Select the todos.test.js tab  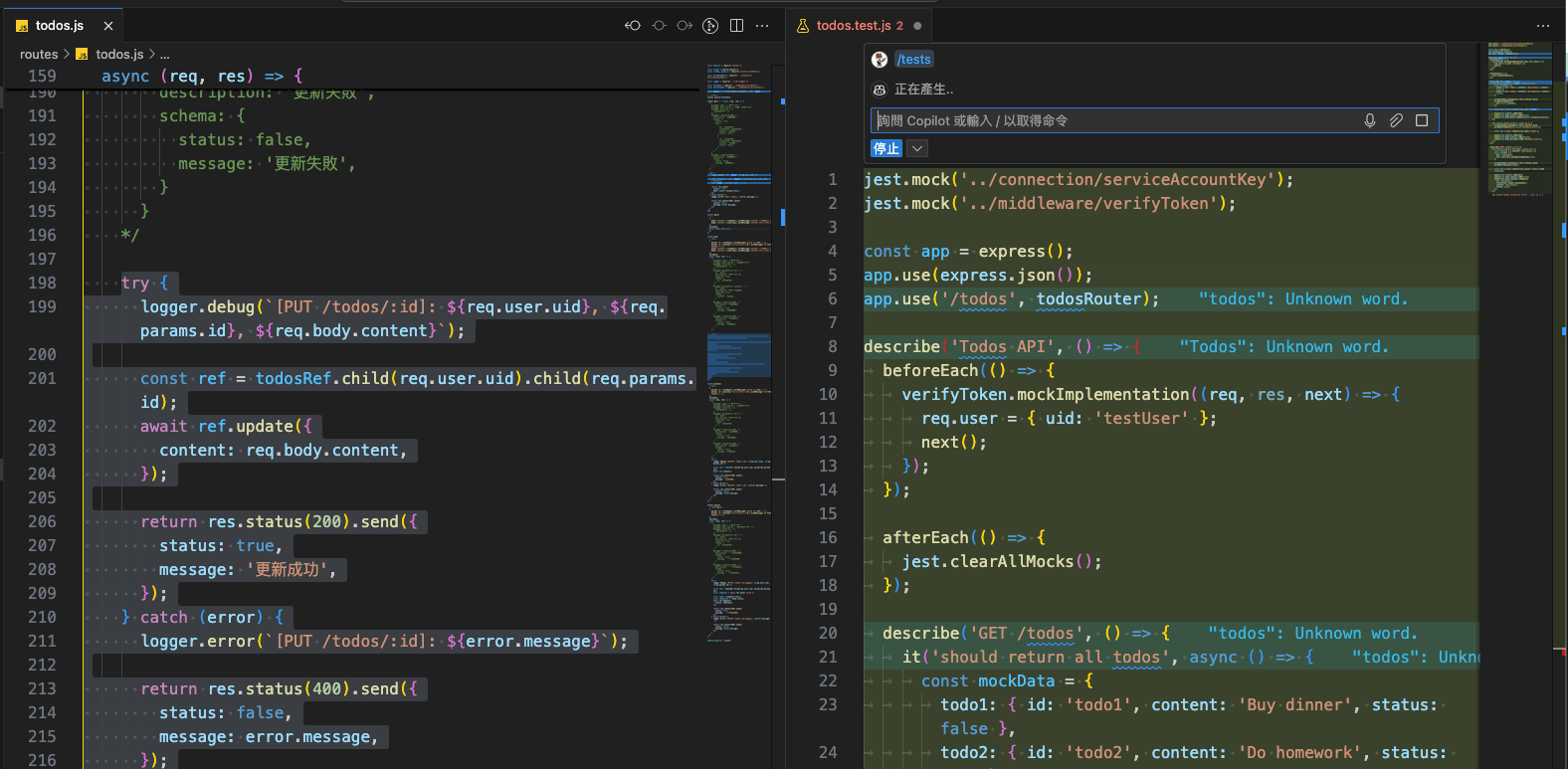pos(853,26)
